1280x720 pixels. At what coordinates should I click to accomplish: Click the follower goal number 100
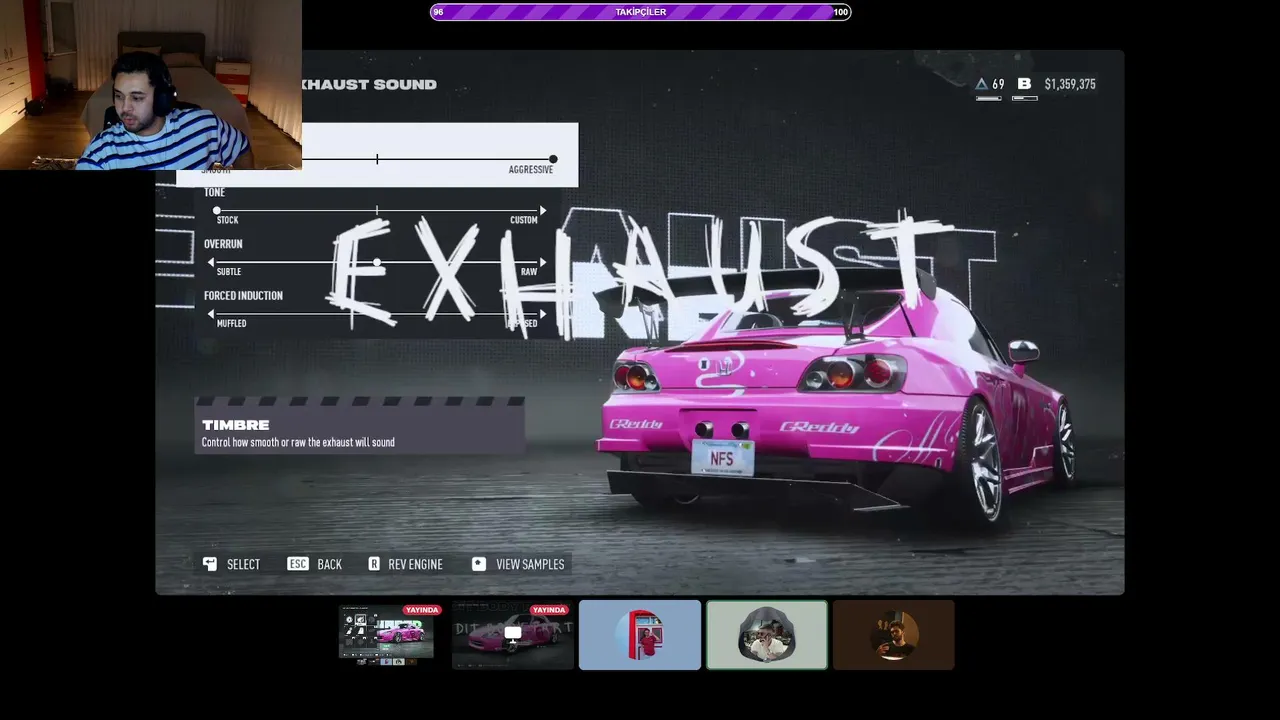coord(840,12)
